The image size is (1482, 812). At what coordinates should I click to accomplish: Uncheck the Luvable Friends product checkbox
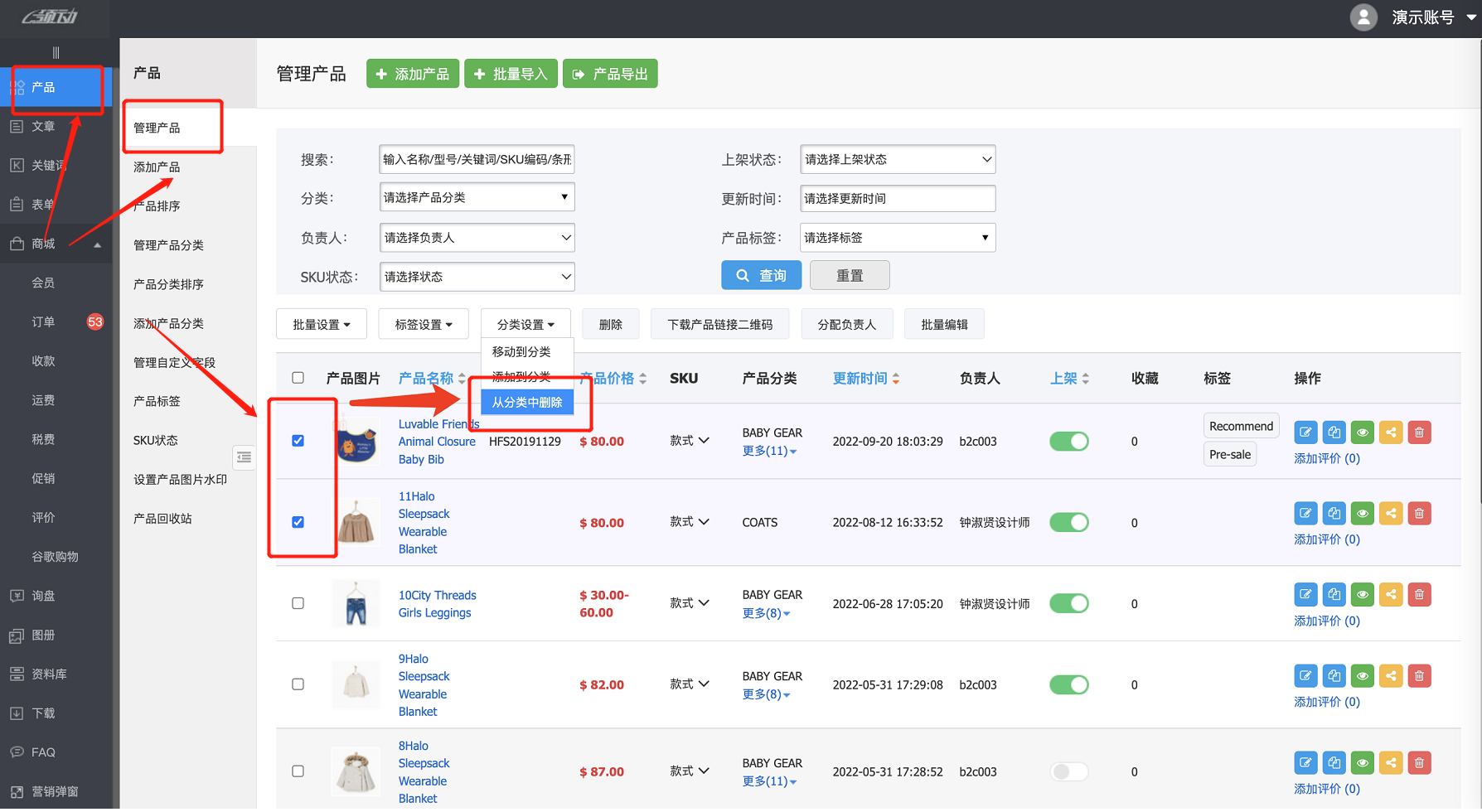(x=298, y=441)
